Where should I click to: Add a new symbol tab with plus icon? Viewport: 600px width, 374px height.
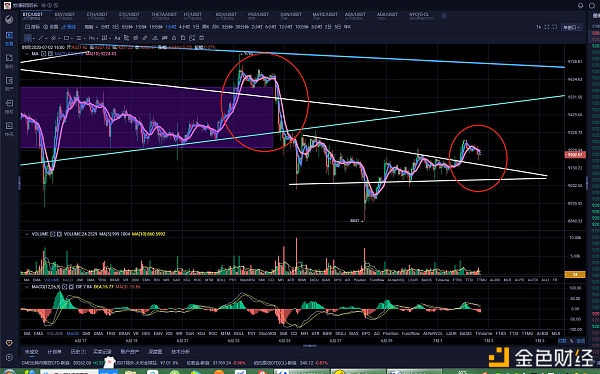(444, 16)
